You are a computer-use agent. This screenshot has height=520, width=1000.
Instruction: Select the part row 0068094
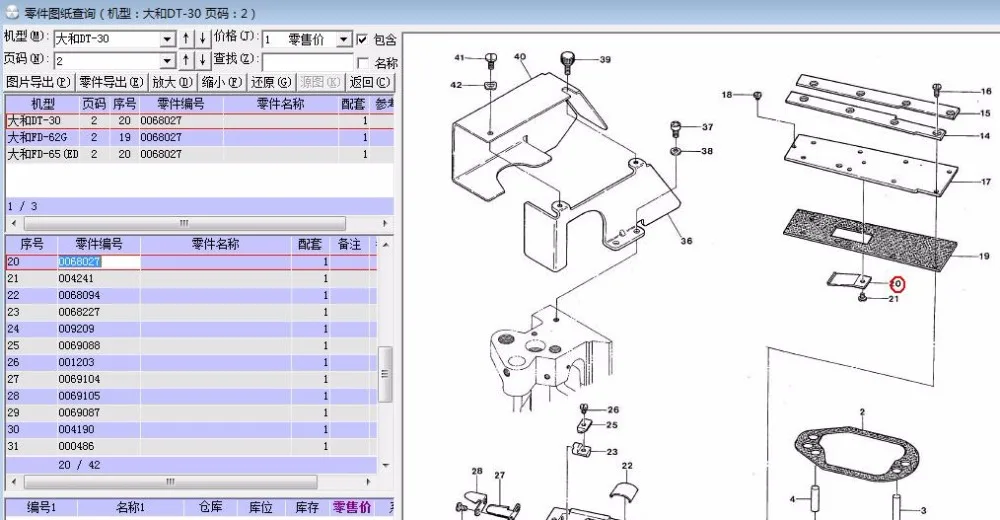point(191,295)
